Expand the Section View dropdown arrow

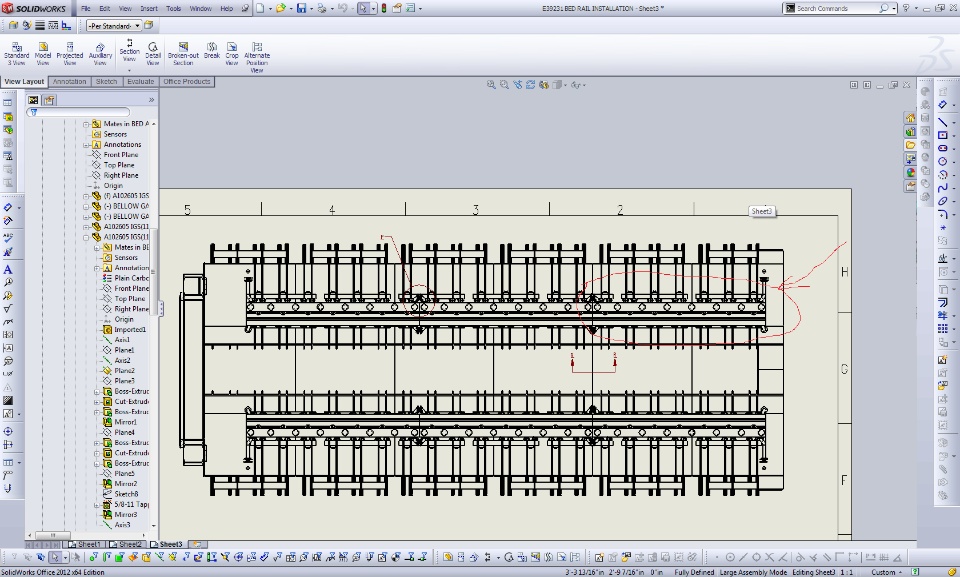tap(129, 71)
